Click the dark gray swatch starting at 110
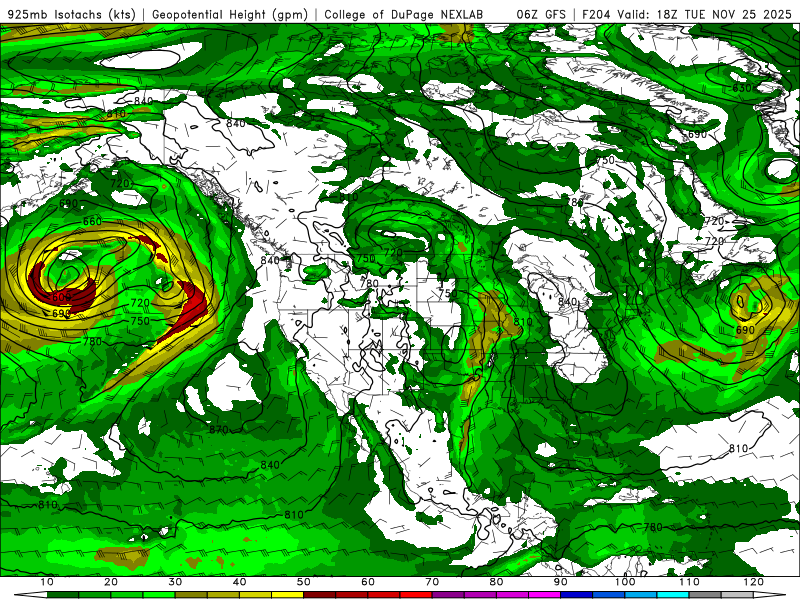 pos(705,595)
